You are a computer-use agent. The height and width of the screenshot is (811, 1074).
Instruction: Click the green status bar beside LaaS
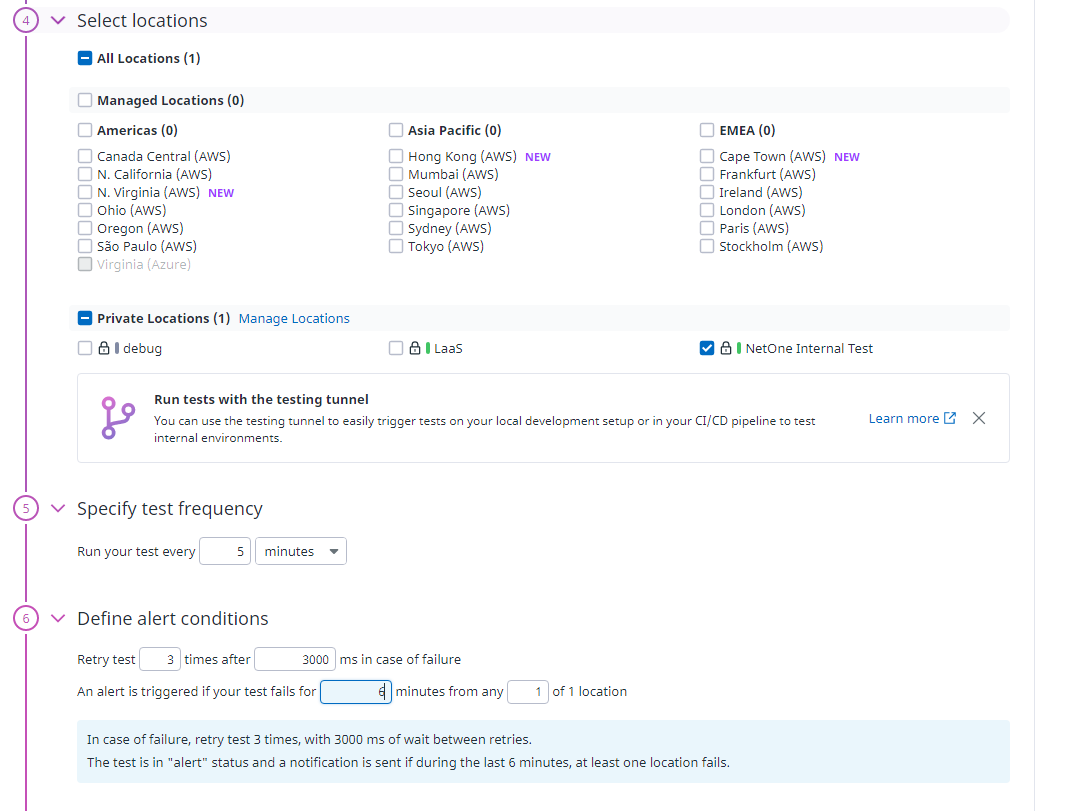coord(428,348)
